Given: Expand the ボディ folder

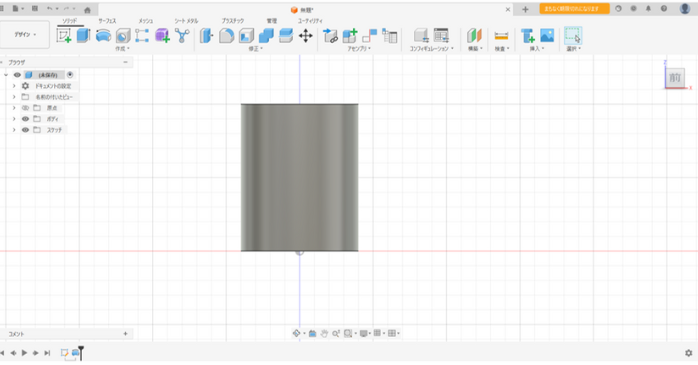Looking at the screenshot, I should pyautogui.click(x=14, y=119).
